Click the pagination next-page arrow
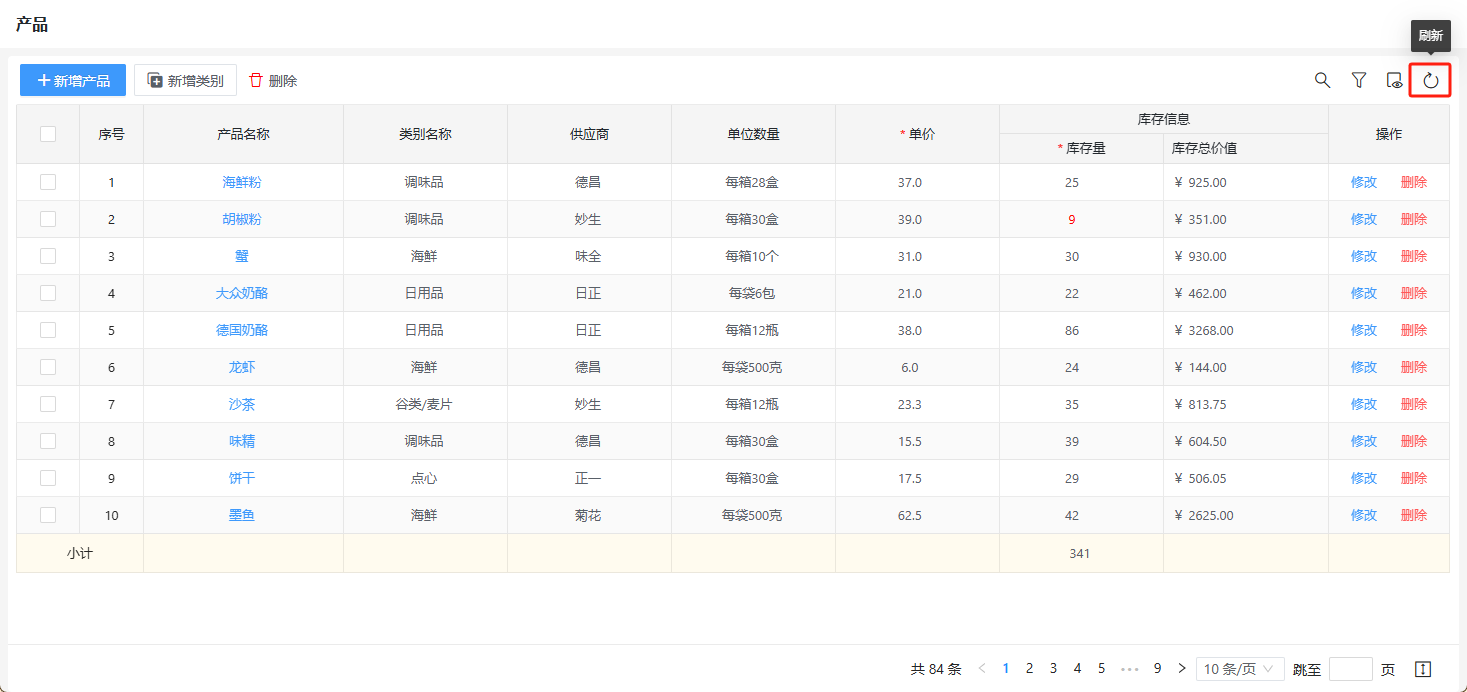The image size is (1467, 692). coord(1181,669)
